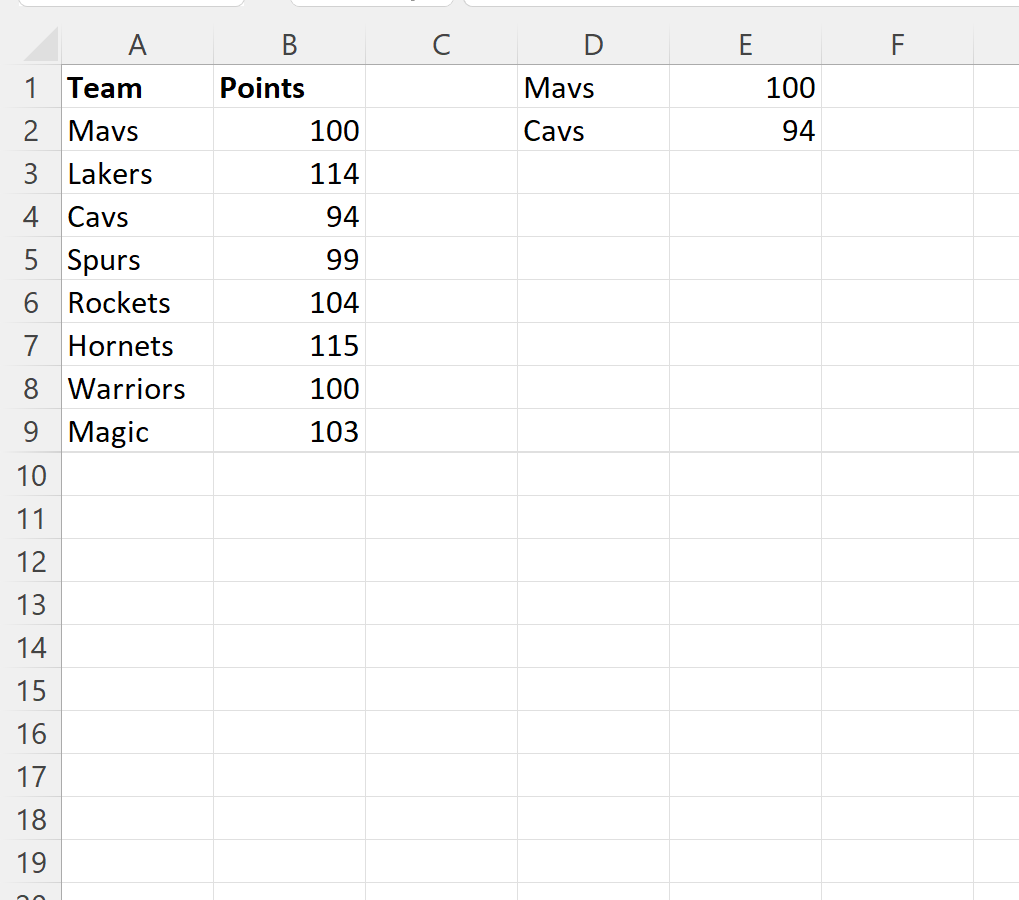This screenshot has height=900, width=1019.
Task: Select the Hornets cell
Action: 137,345
